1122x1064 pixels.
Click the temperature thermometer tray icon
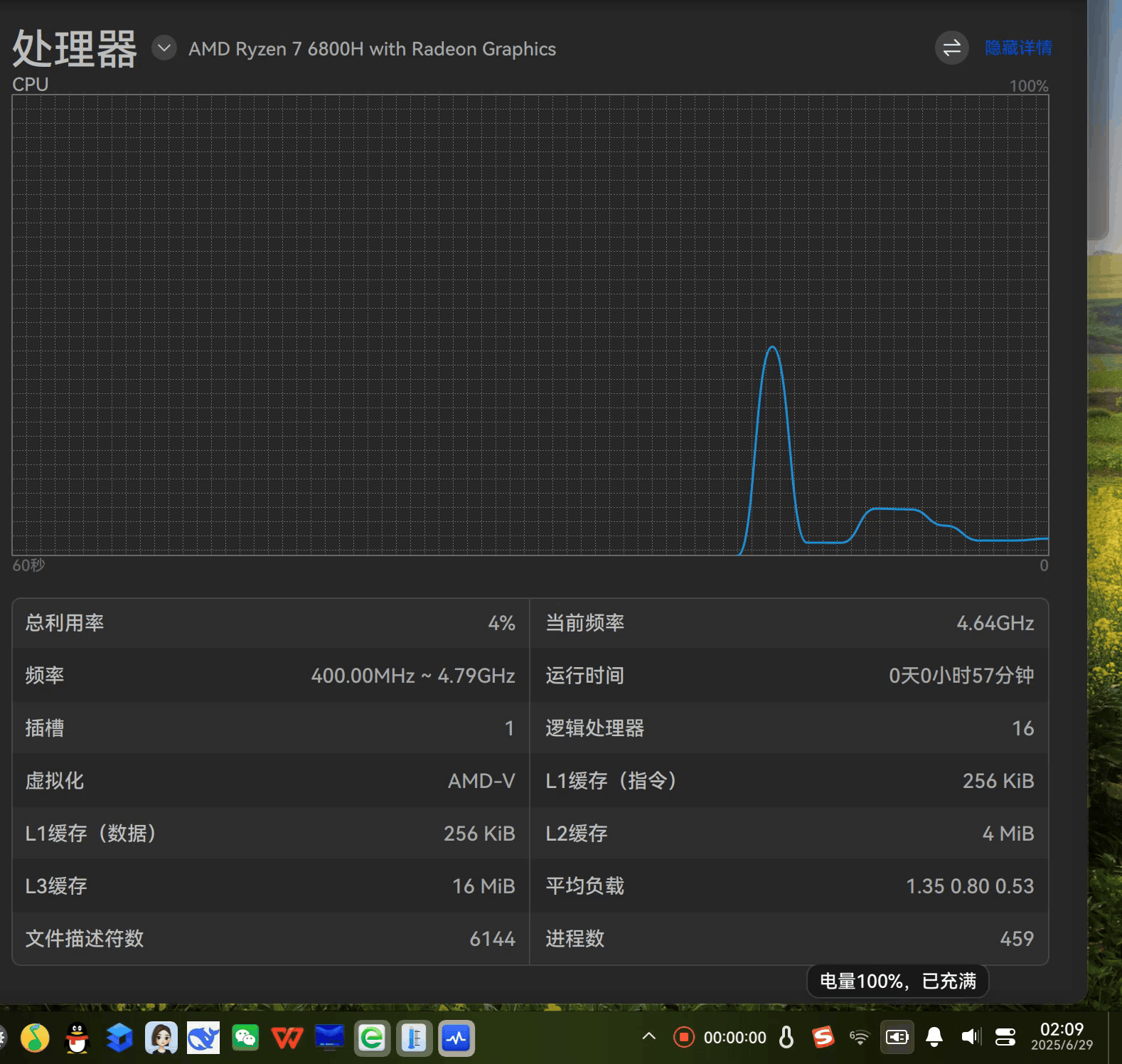point(786,1037)
